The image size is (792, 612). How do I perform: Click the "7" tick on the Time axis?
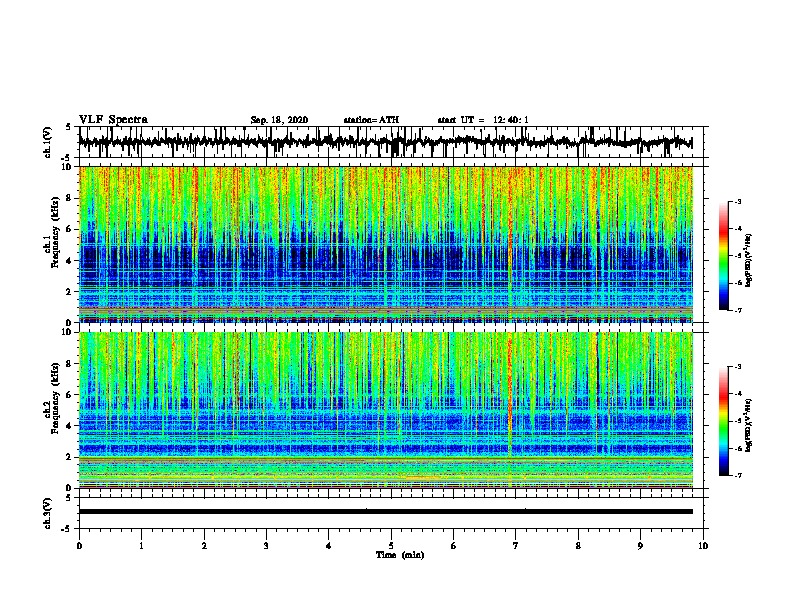(x=516, y=546)
